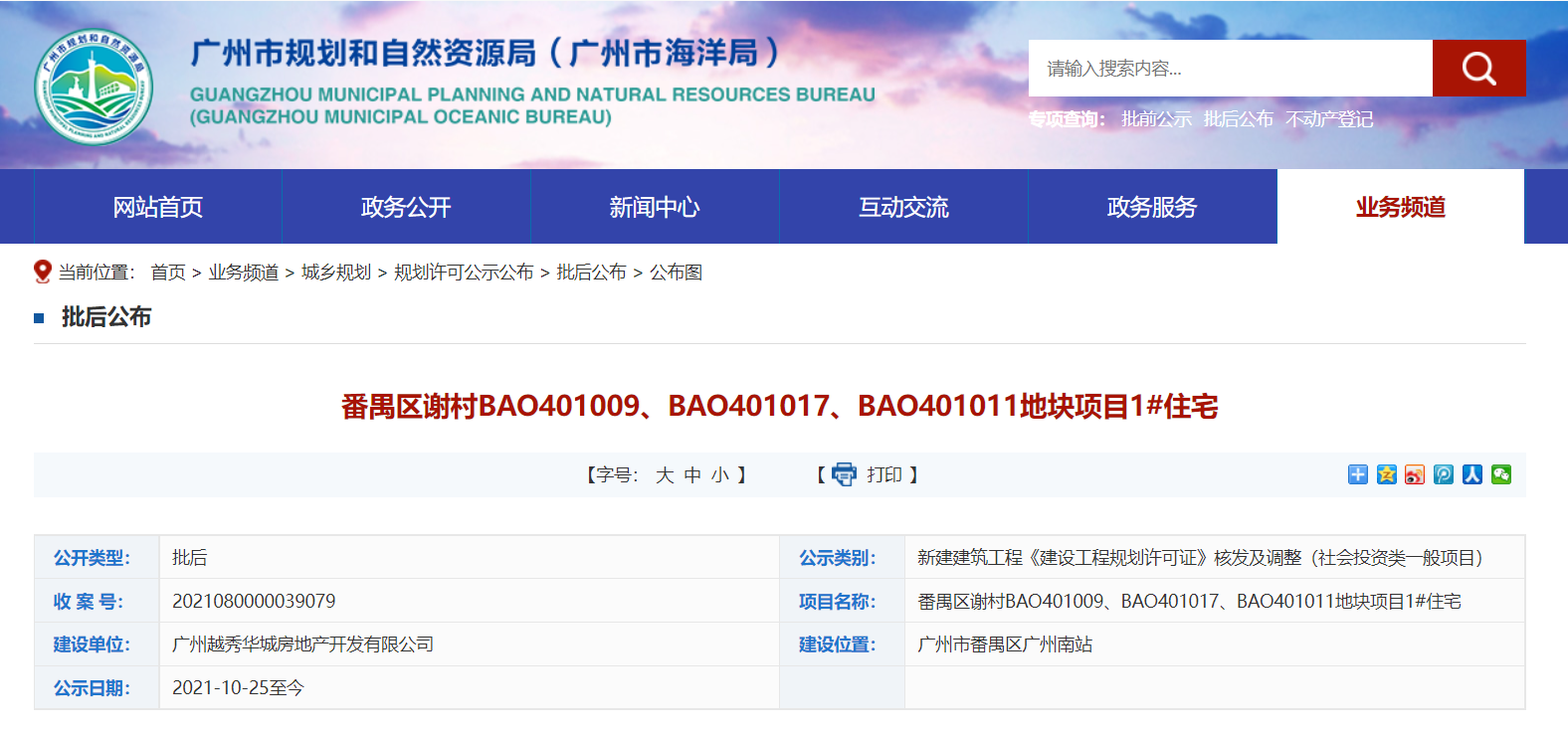
Task: Share to Sina Weibo icon
Action: point(1415,474)
